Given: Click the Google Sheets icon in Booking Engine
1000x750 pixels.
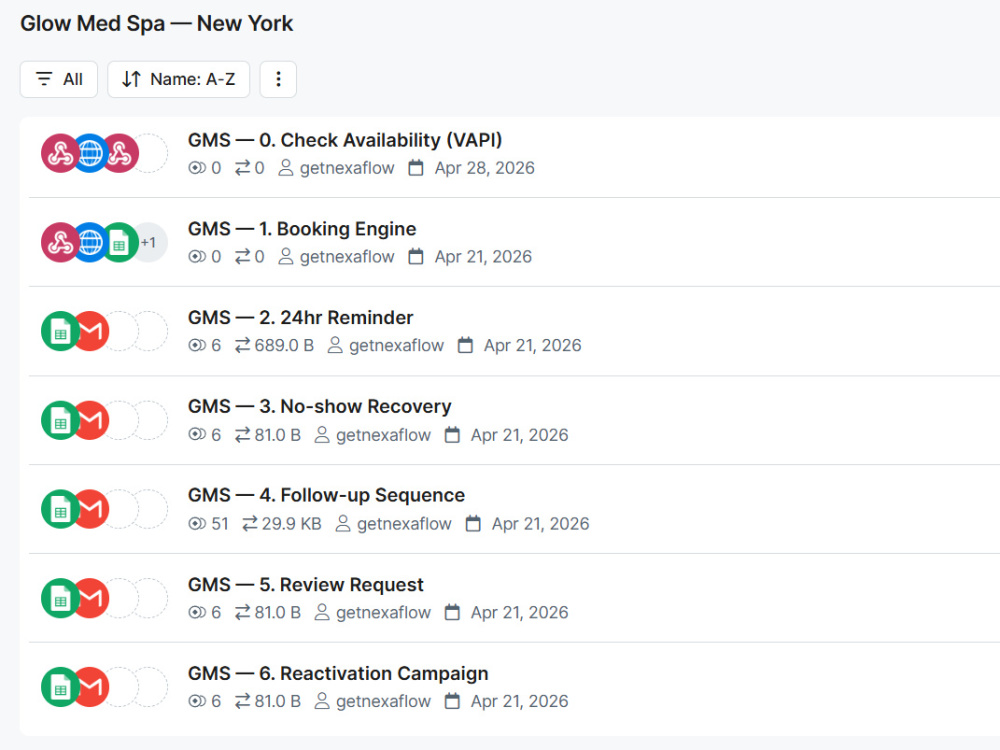Looking at the screenshot, I should coord(119,242).
